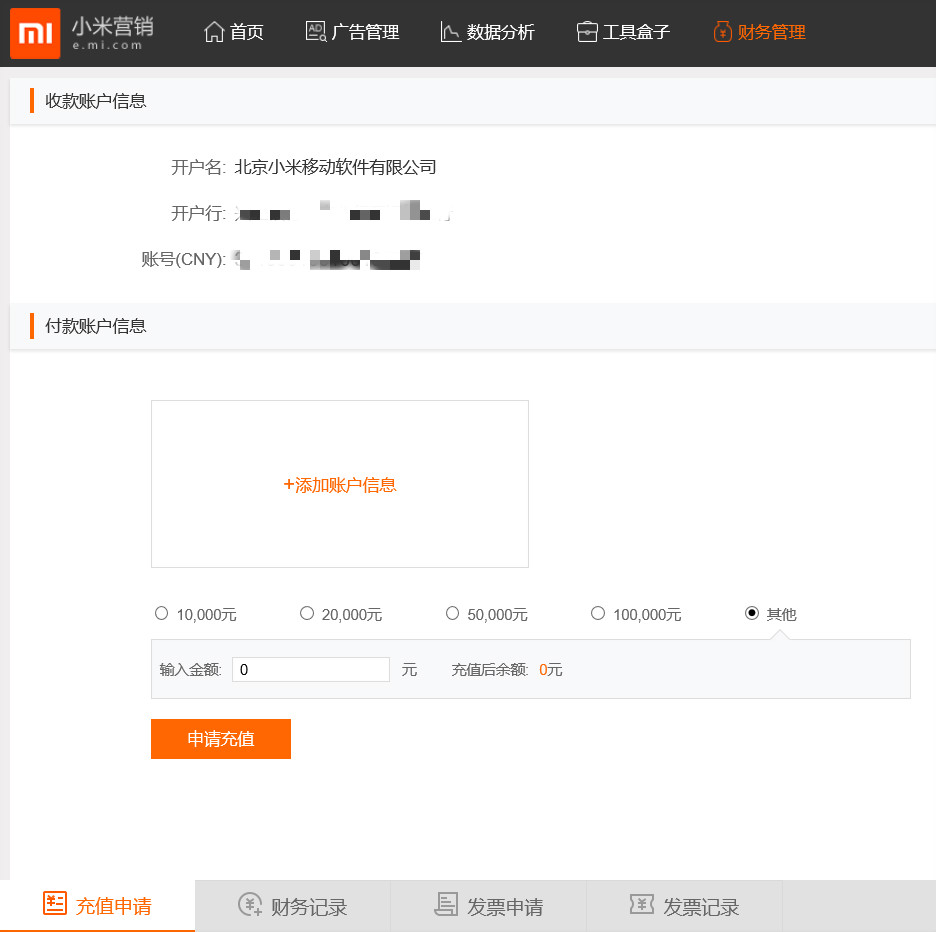Open the 广告管理 menu
Screen dimensions: 936x932
click(x=362, y=31)
